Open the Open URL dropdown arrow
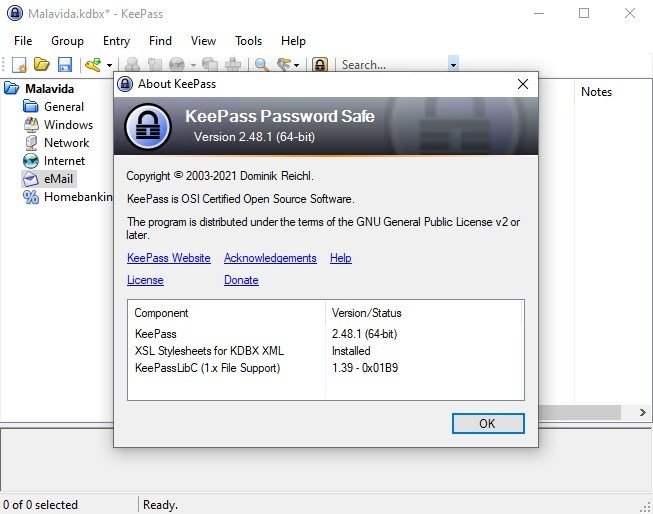Image resolution: width=653 pixels, height=514 pixels. pyautogui.click(x=193, y=65)
